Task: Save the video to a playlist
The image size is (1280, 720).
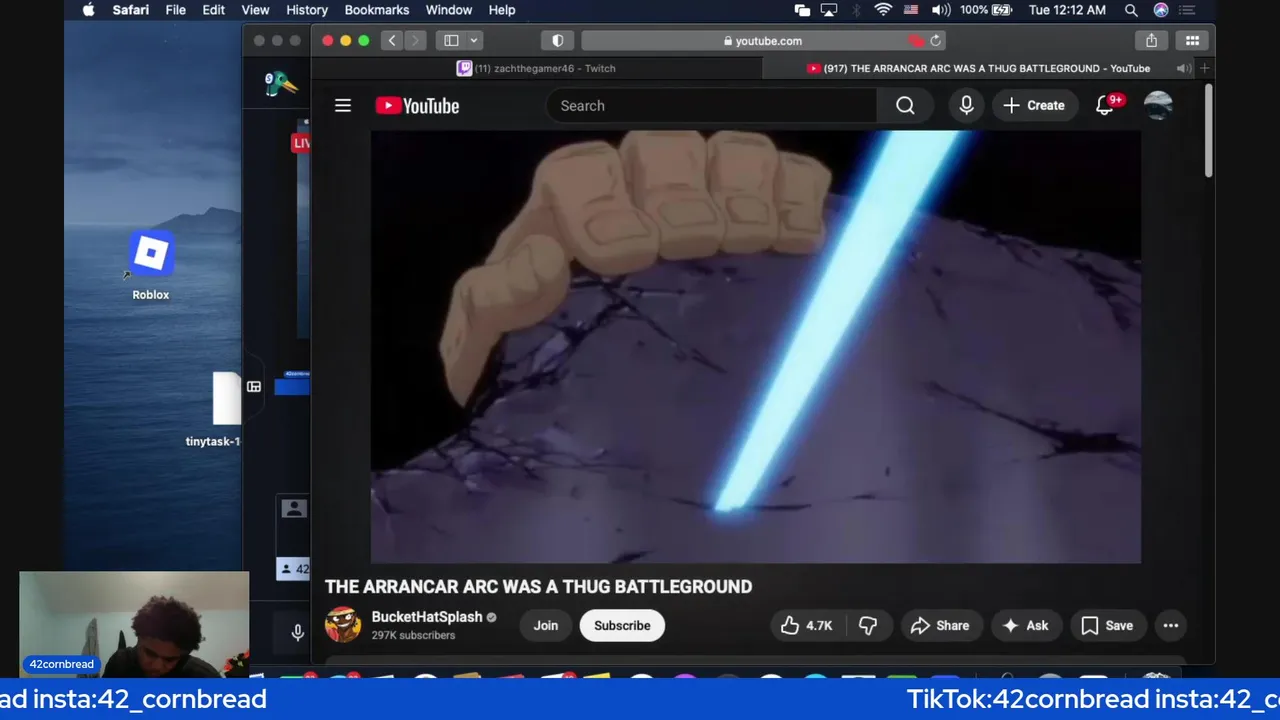Action: tap(1107, 625)
